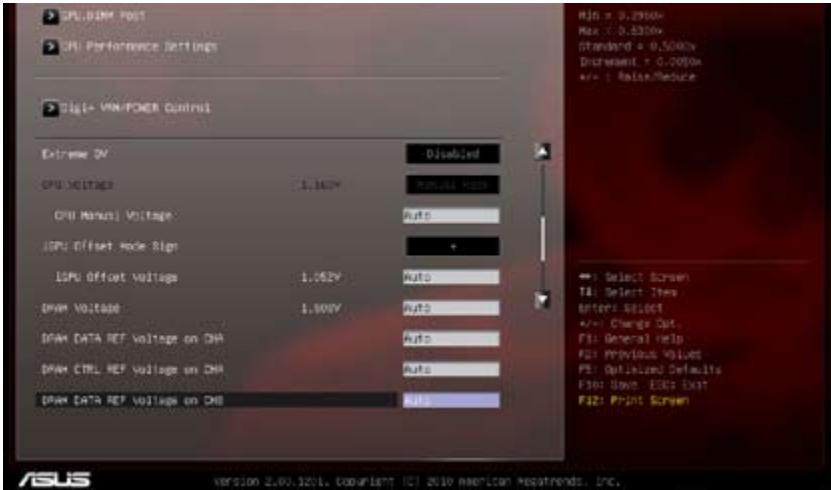Click the F1: General Help hint
The height and width of the screenshot is (490, 831).
pyautogui.click(x=631, y=338)
